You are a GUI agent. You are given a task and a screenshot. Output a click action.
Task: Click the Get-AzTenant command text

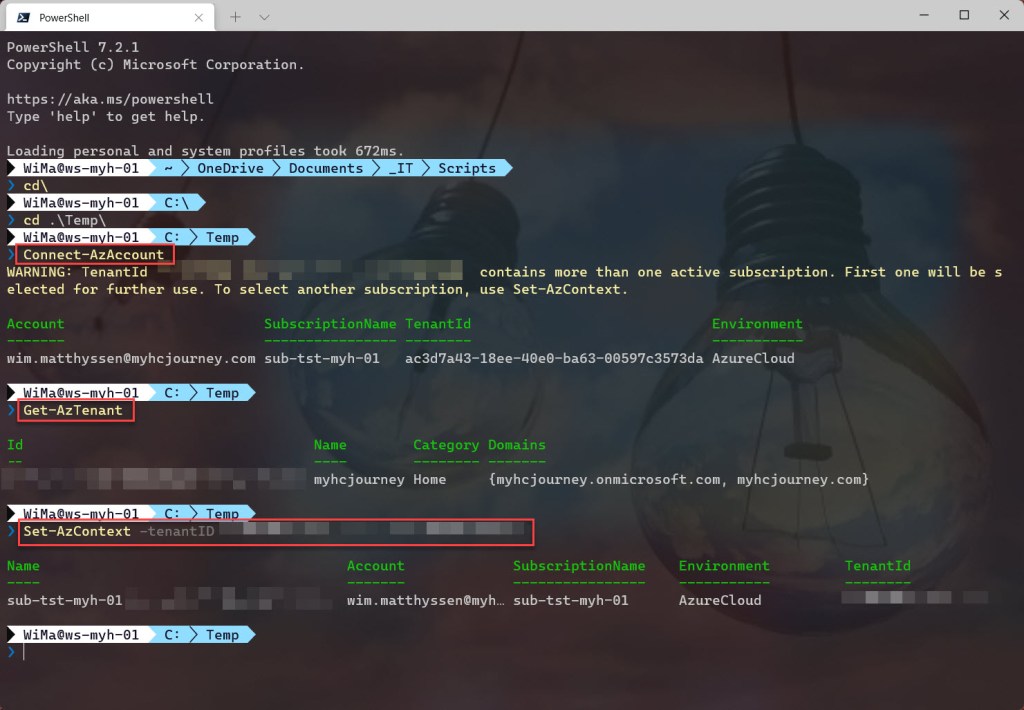tap(73, 410)
